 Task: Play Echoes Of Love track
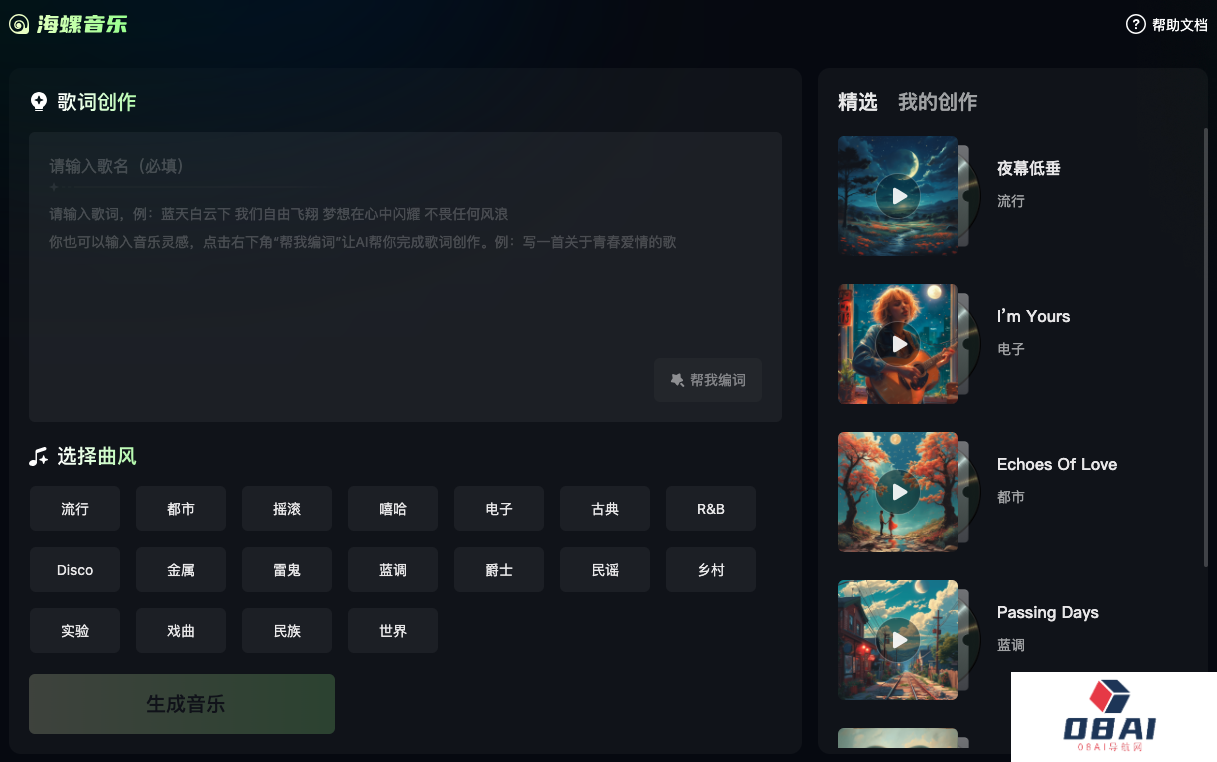pyautogui.click(x=898, y=492)
